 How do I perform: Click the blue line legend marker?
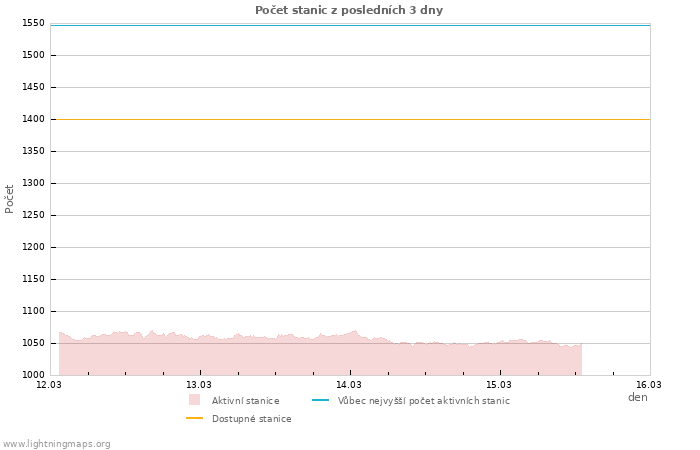click(x=320, y=401)
